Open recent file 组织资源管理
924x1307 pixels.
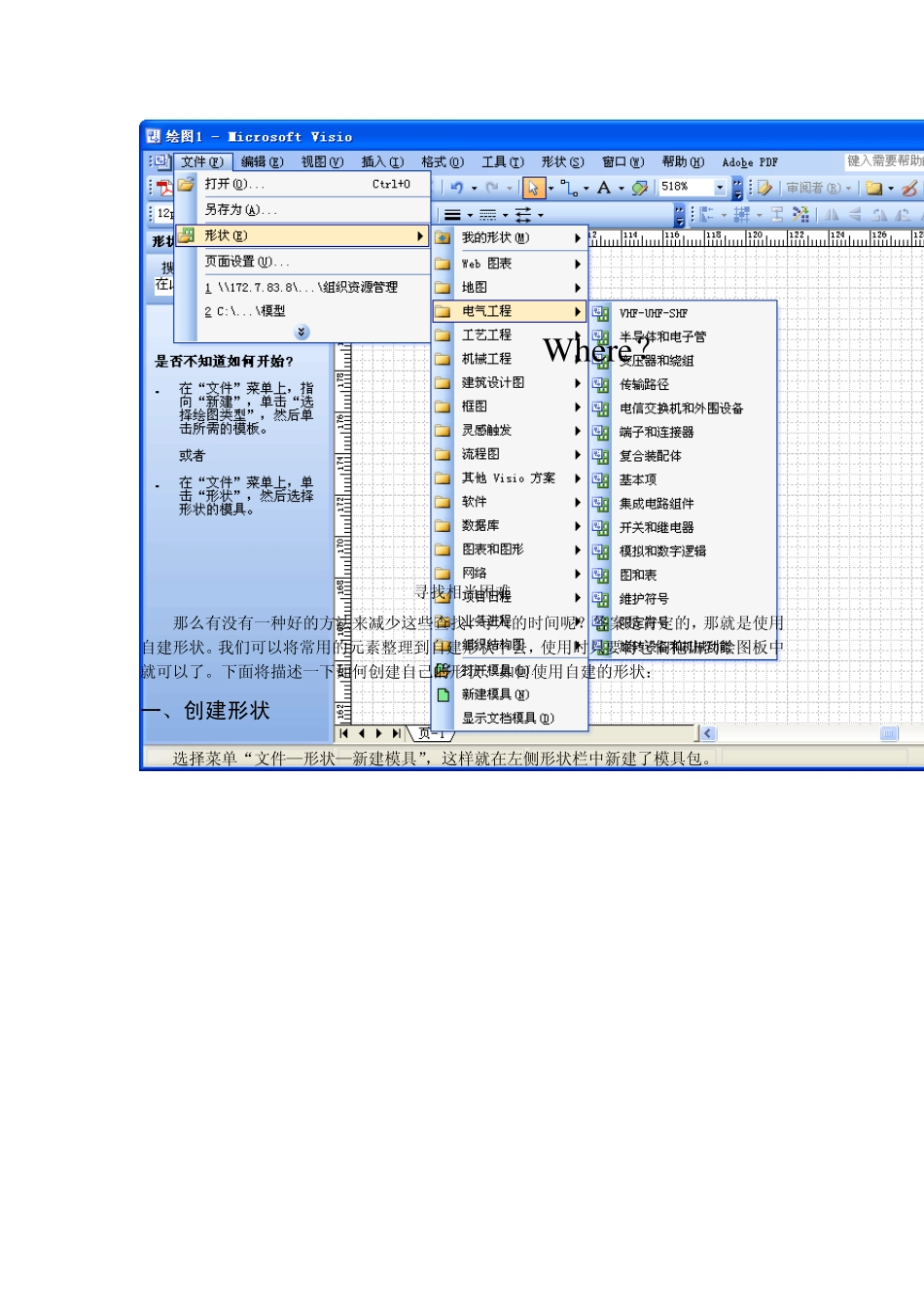302,288
